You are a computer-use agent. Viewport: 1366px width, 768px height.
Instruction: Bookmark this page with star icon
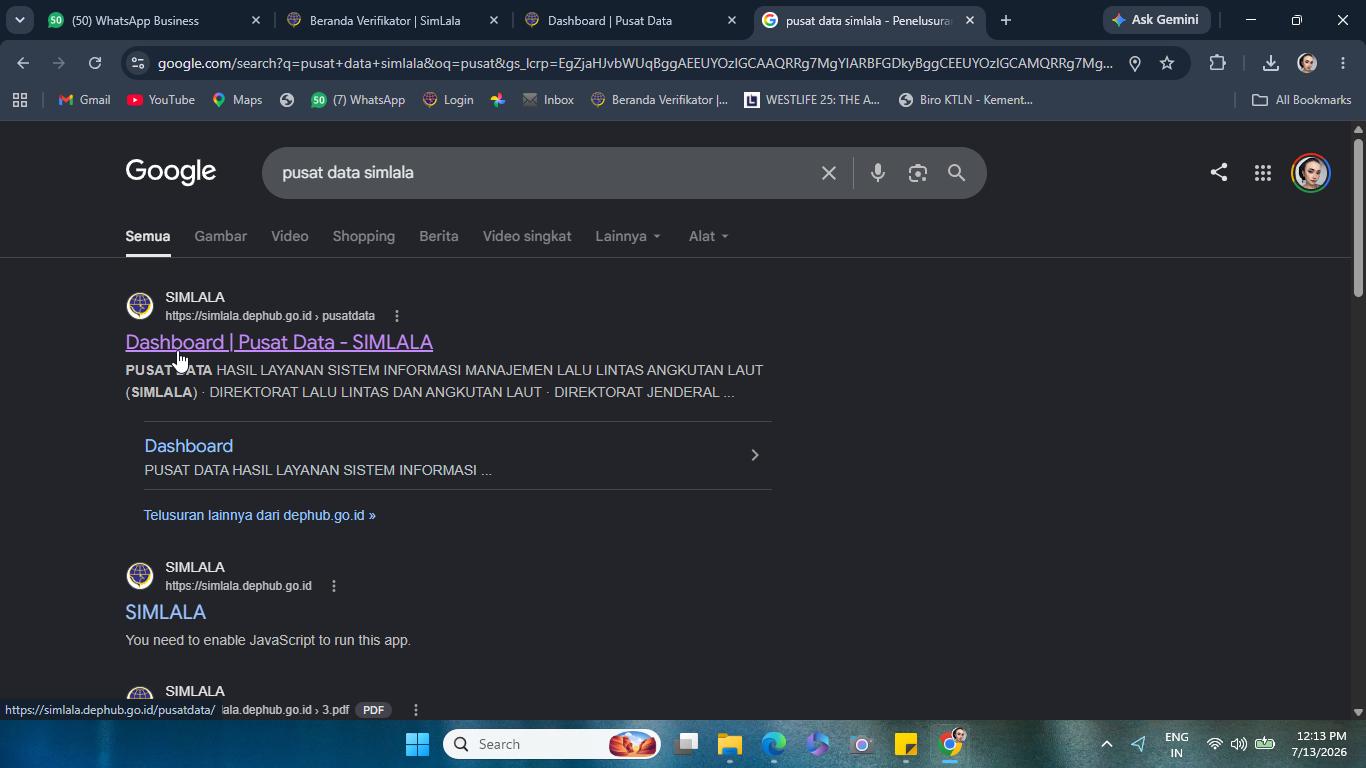point(1167,63)
